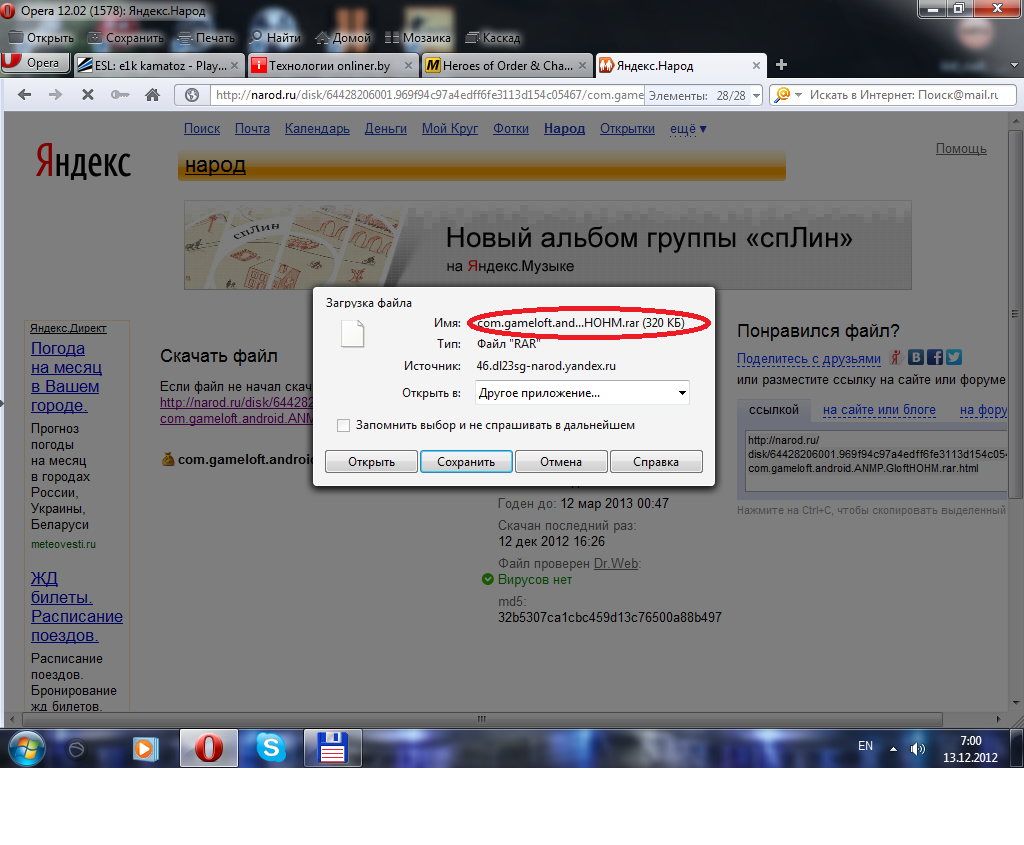Click the globe site info icon

192,95
